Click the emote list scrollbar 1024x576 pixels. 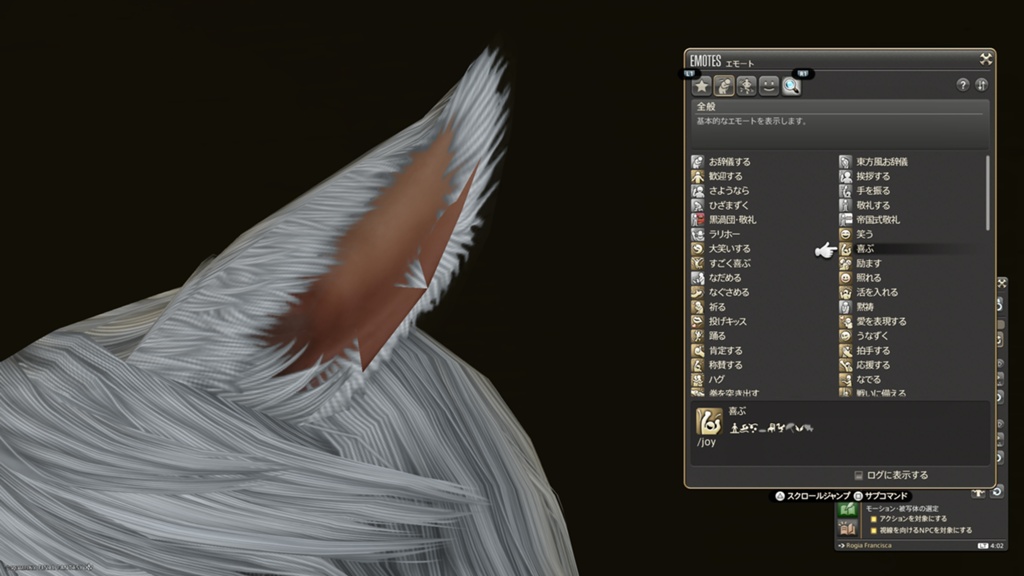pyautogui.click(x=987, y=193)
